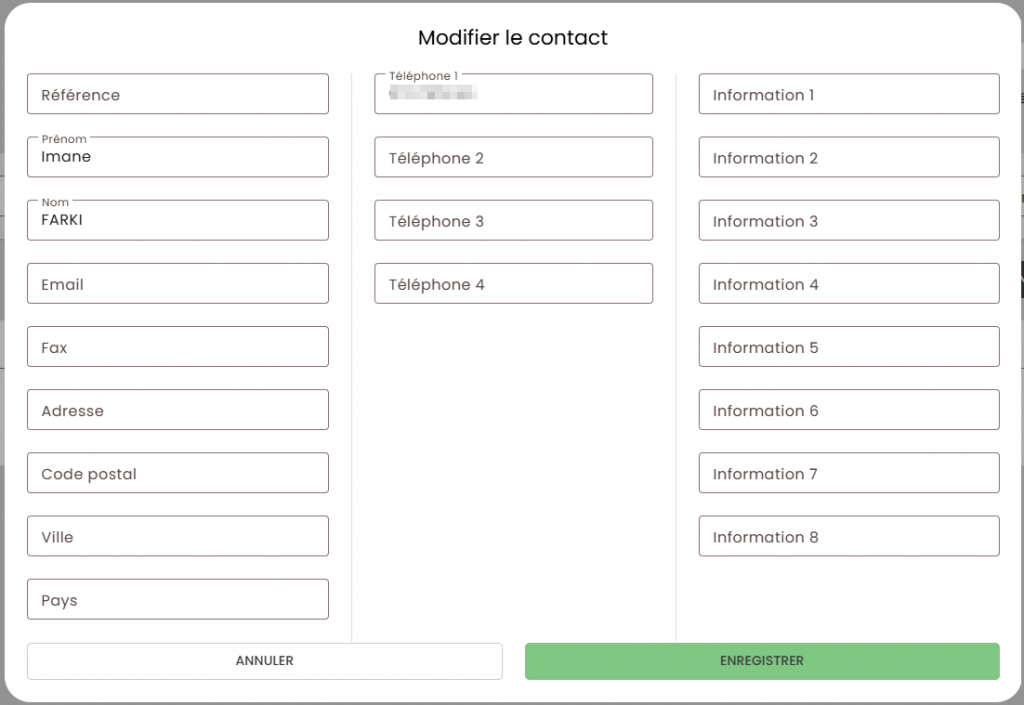Click the Code postal field
Viewport: 1024px width, 705px height.
(178, 473)
